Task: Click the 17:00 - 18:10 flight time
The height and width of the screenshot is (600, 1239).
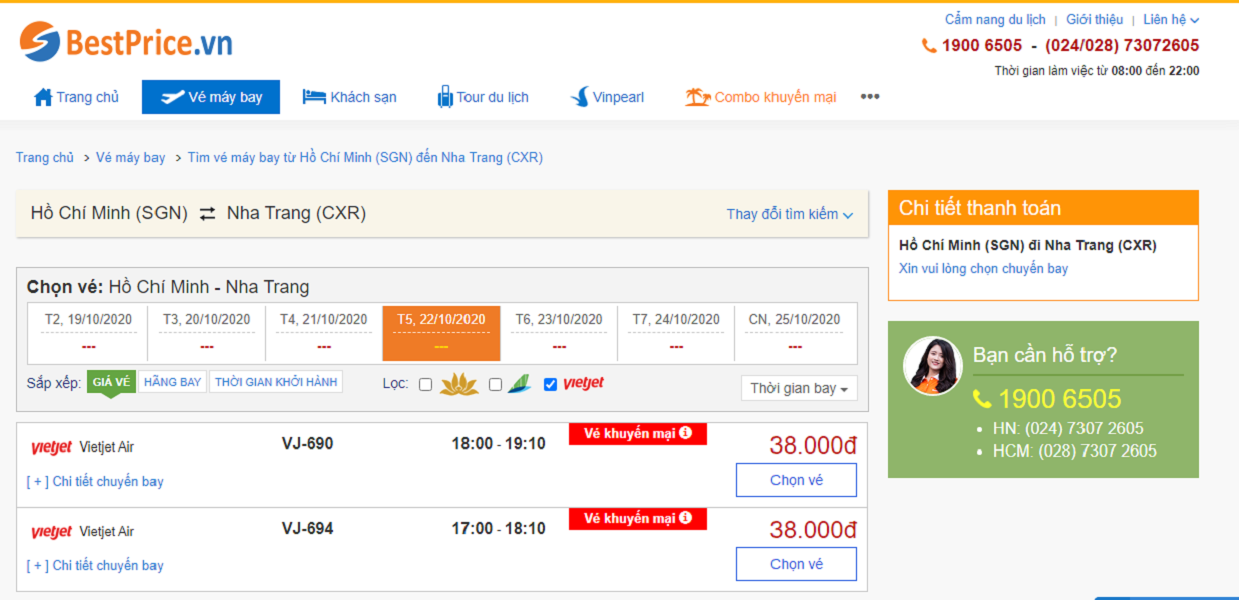Action: click(498, 527)
